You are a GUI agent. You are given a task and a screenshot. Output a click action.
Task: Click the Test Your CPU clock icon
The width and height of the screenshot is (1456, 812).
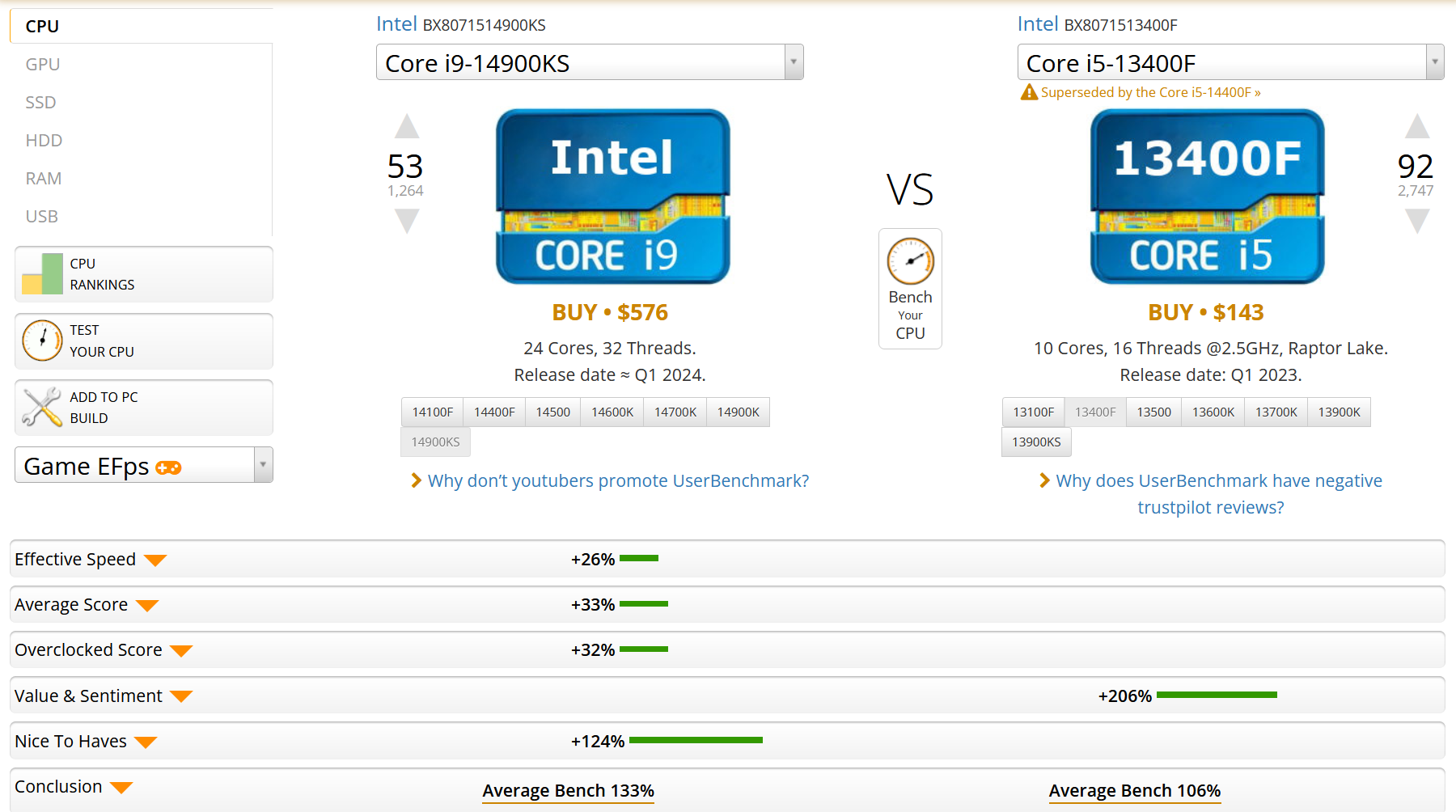[x=42, y=340]
